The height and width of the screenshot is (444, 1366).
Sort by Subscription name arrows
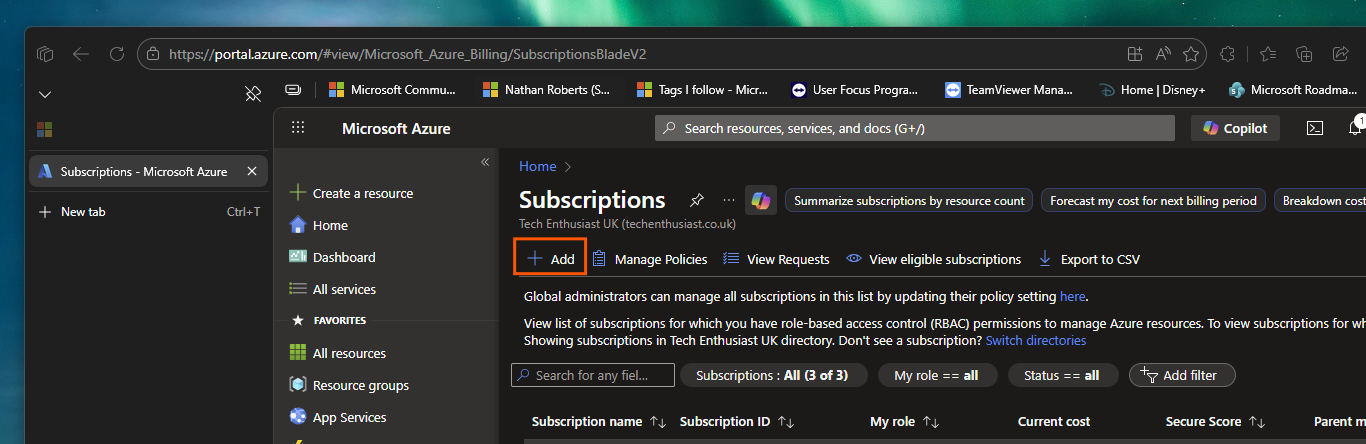[658, 422]
